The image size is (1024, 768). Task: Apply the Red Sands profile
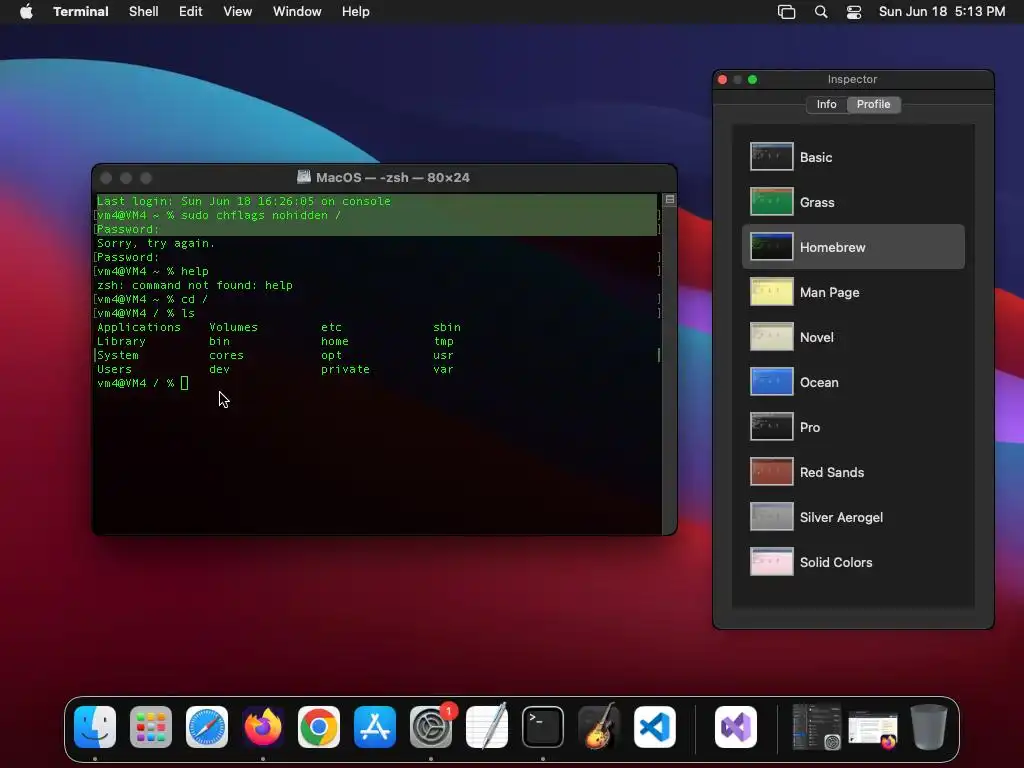pos(853,472)
